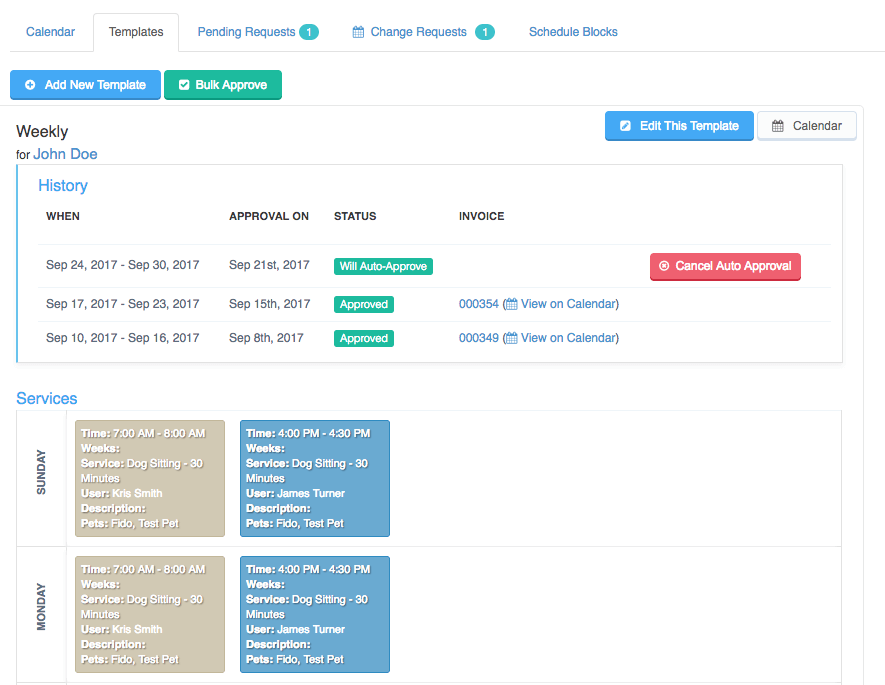
Task: Click the WHEN column header
Action: click(x=63, y=216)
